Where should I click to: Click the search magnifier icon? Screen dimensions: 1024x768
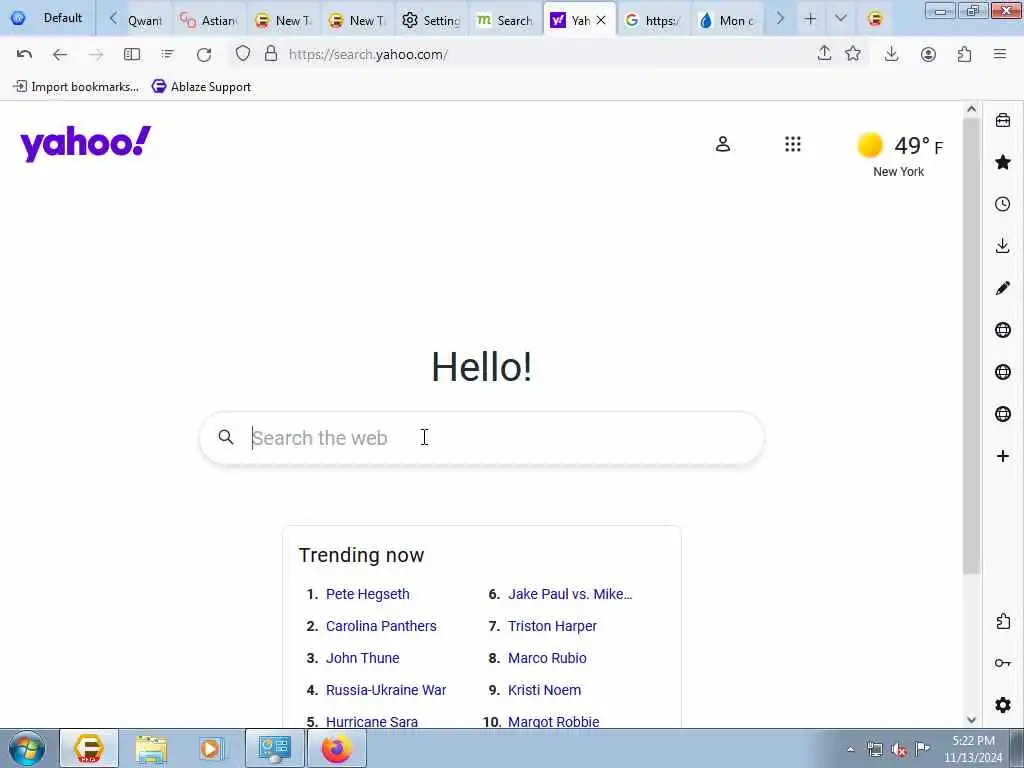226,437
